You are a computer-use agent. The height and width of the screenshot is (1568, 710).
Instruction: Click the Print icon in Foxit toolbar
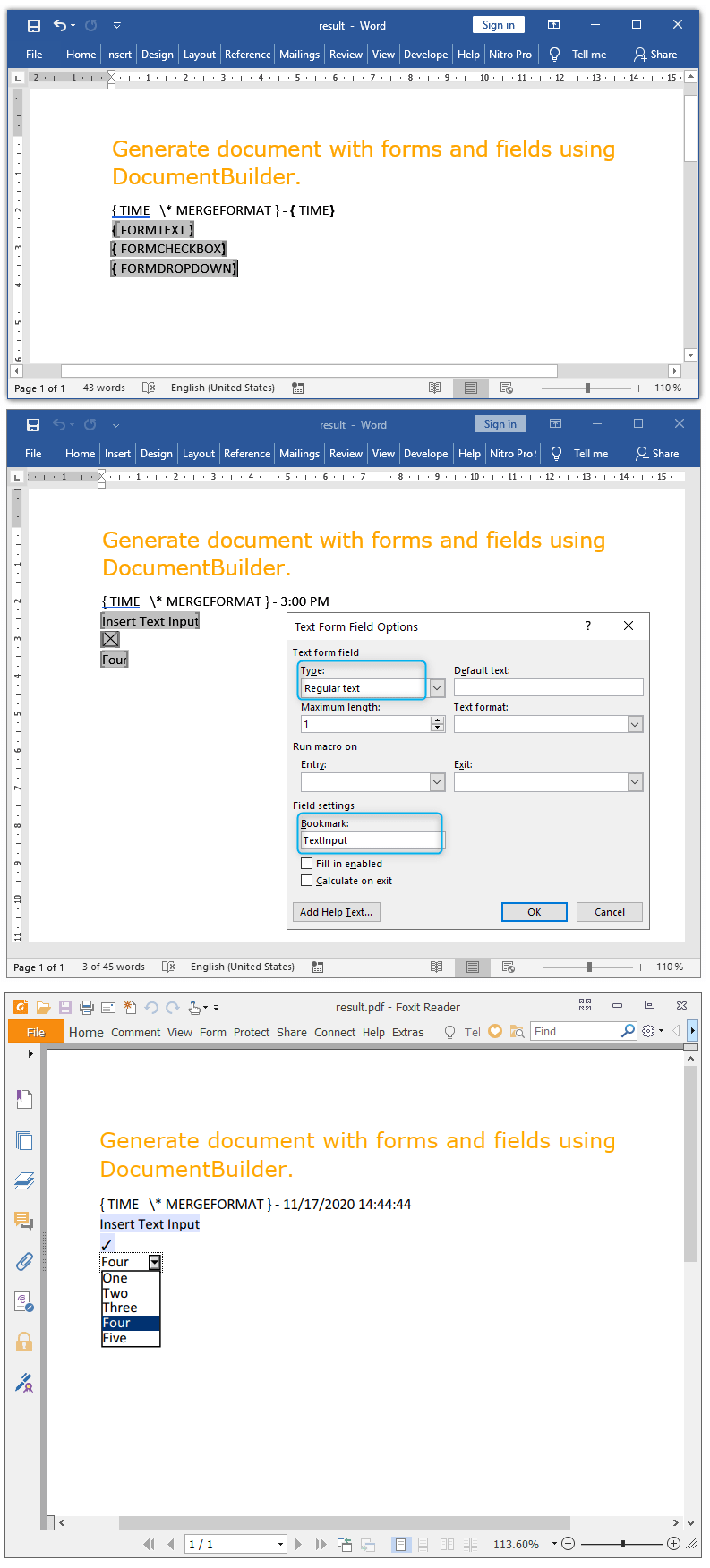(87, 1007)
